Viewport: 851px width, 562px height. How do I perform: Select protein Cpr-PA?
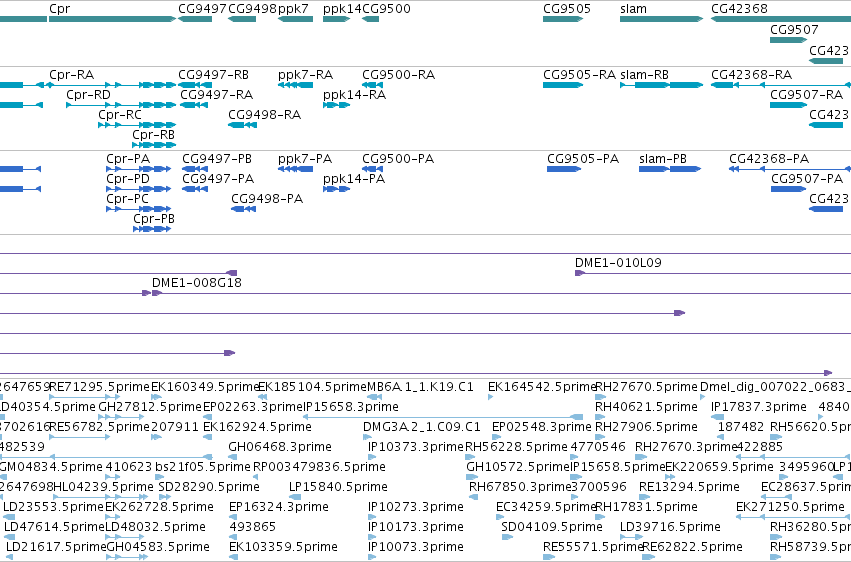click(138, 169)
